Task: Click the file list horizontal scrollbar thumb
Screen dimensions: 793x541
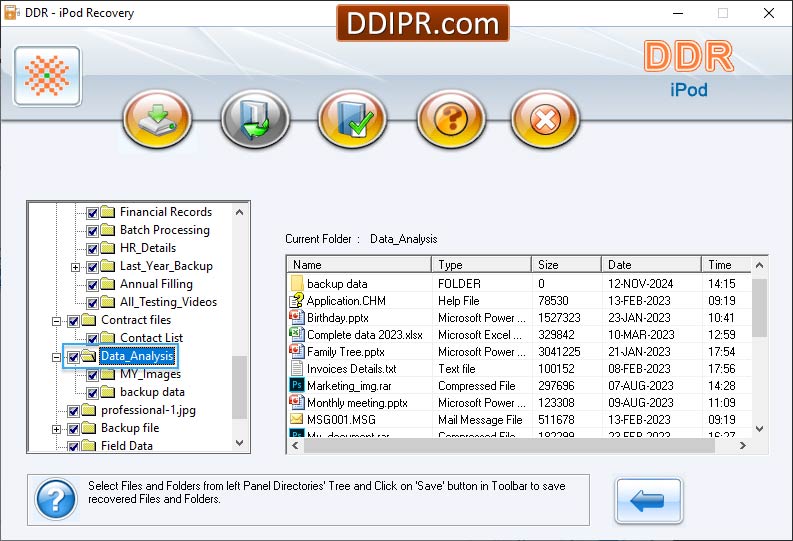Action: click(509, 445)
